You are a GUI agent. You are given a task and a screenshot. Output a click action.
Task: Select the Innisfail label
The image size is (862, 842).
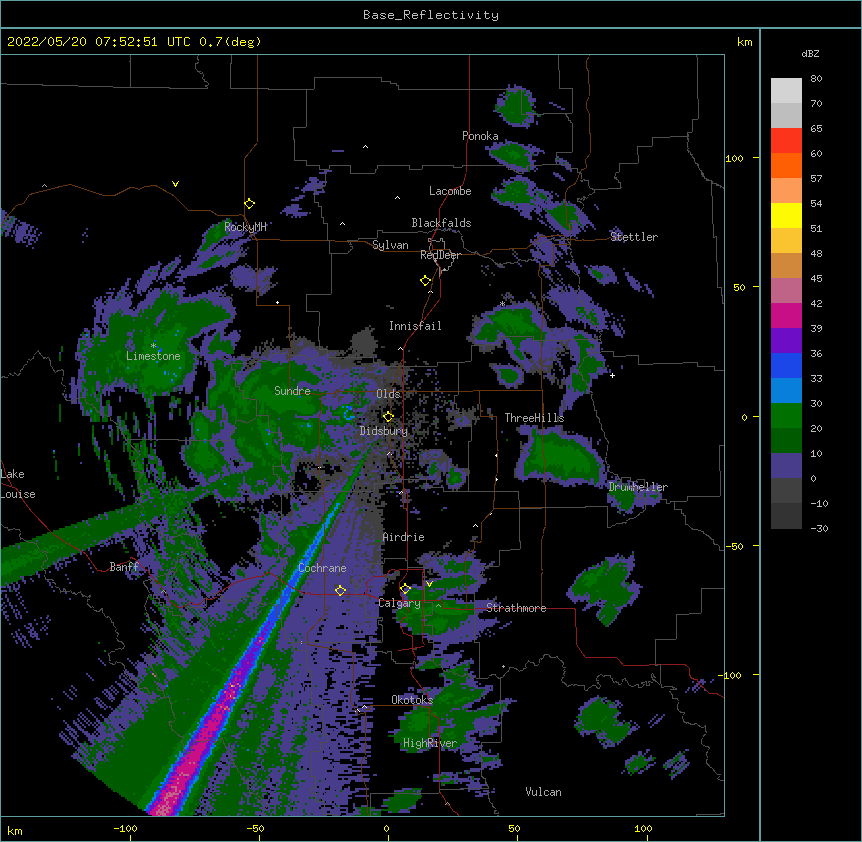(x=415, y=326)
